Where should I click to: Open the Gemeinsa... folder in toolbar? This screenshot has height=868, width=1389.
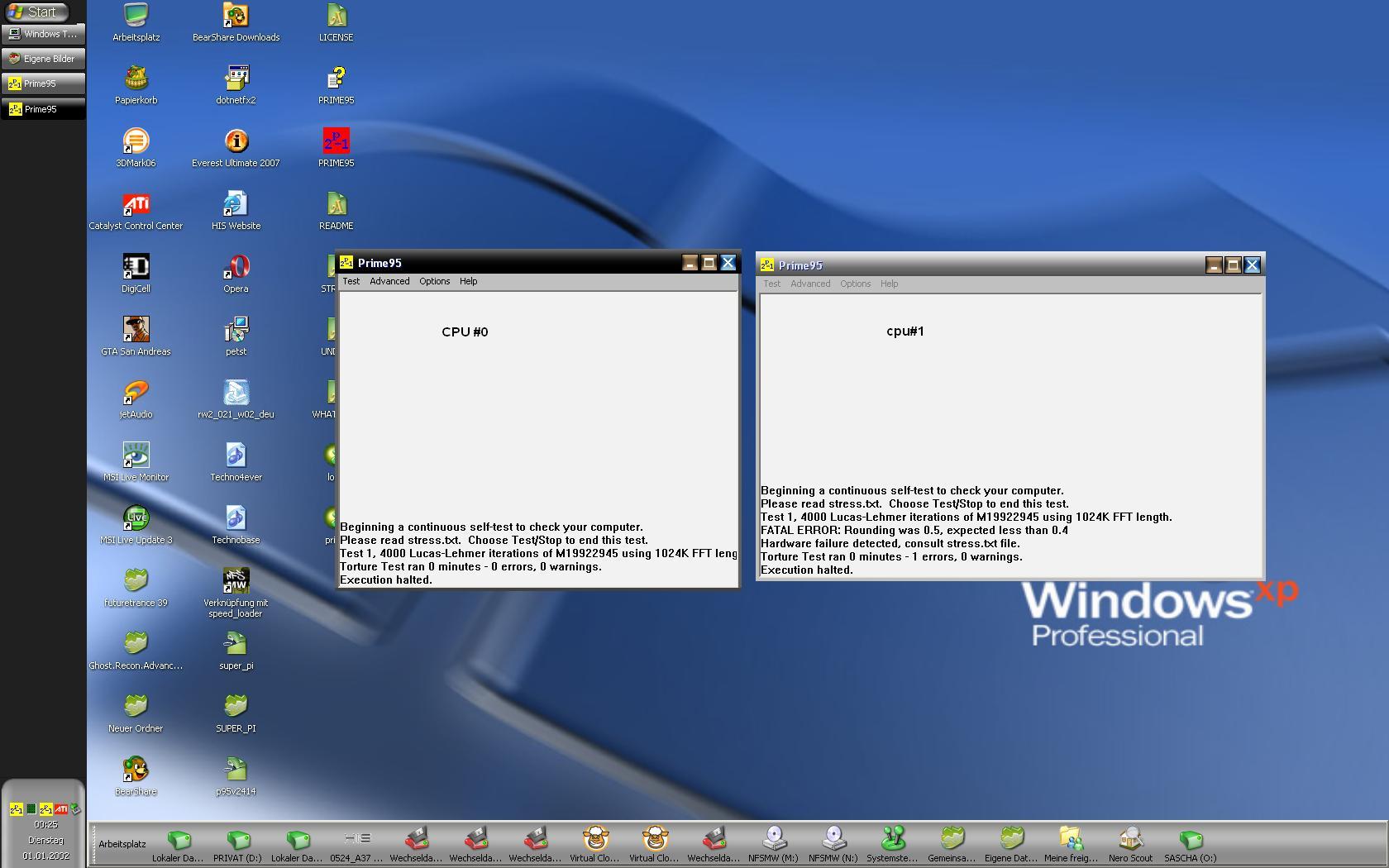coord(952,846)
